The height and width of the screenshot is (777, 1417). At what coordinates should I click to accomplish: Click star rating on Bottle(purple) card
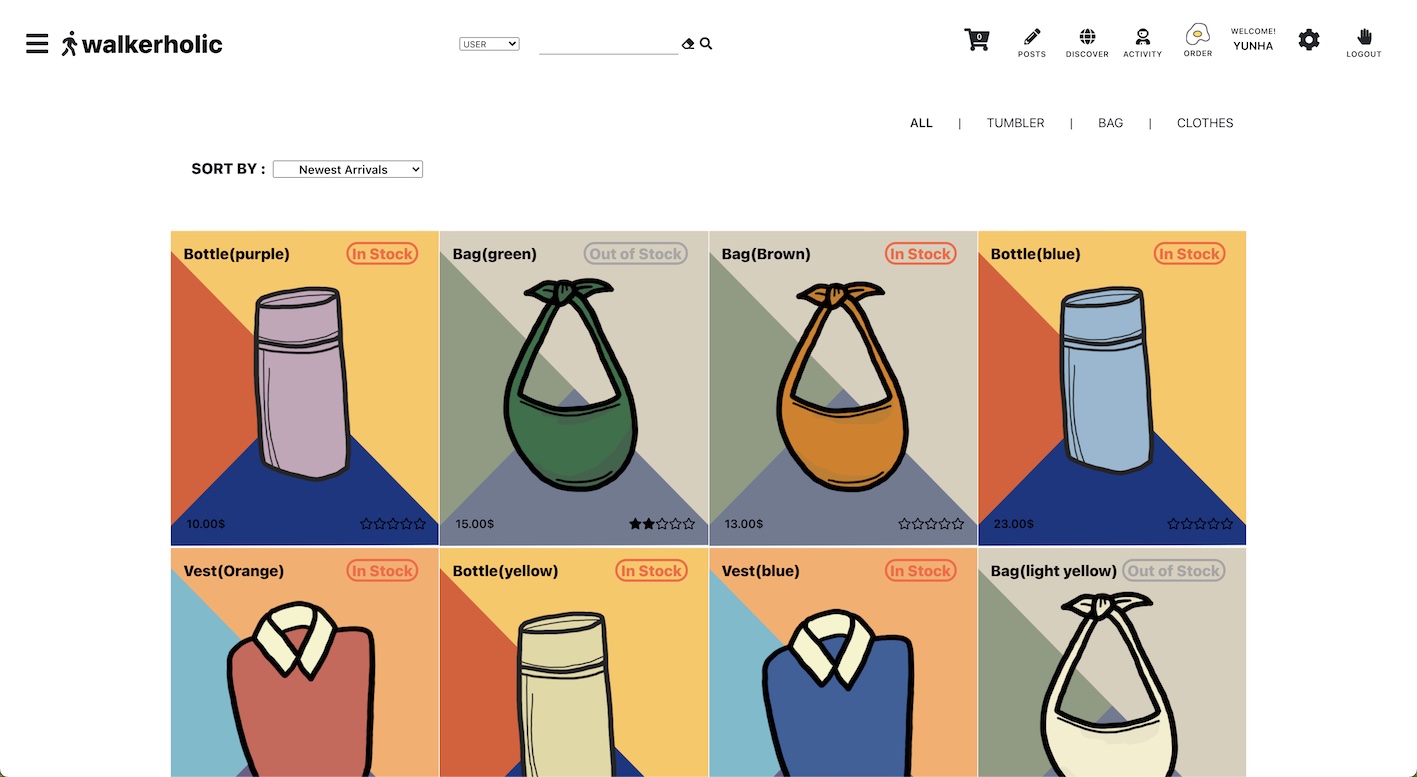pos(393,524)
